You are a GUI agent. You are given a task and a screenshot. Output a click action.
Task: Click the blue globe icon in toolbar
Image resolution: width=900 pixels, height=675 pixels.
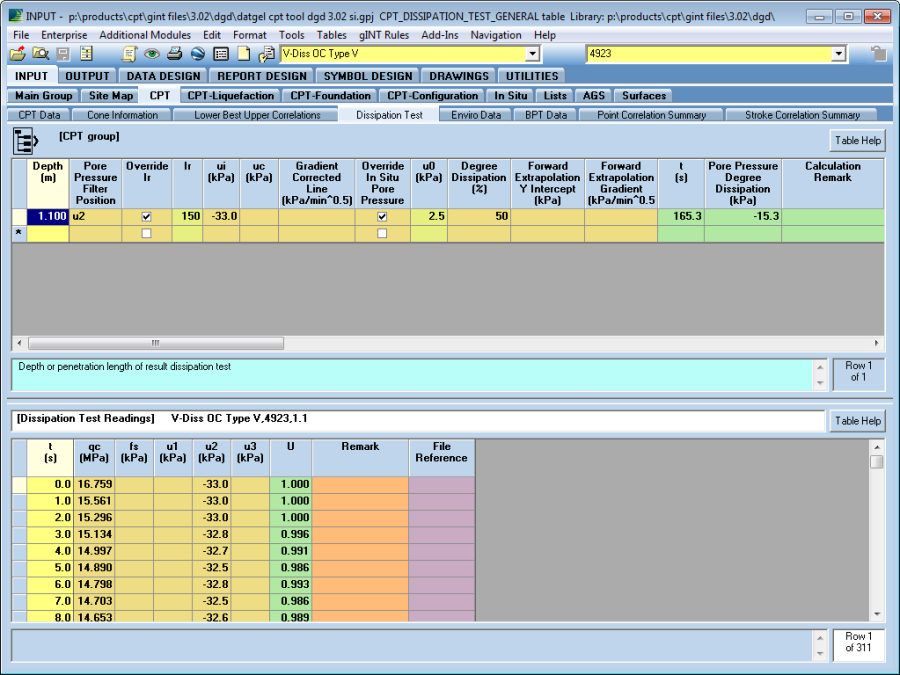tap(197, 54)
